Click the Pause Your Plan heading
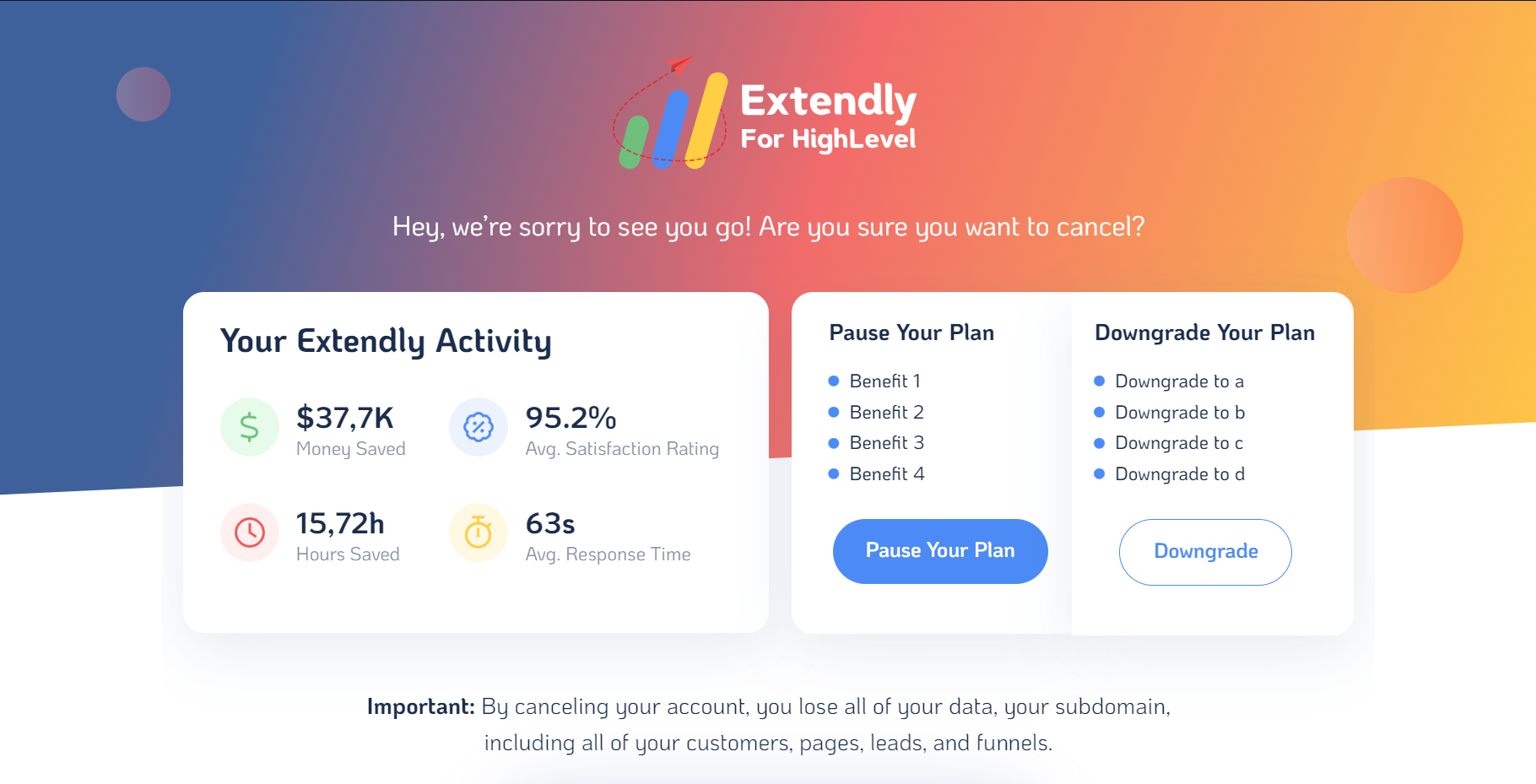 point(911,333)
